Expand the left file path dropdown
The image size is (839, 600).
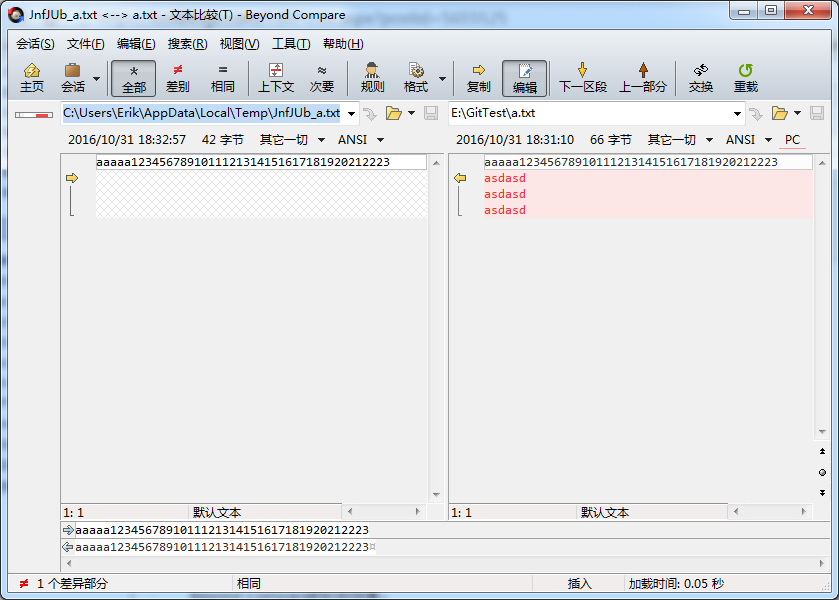351,113
